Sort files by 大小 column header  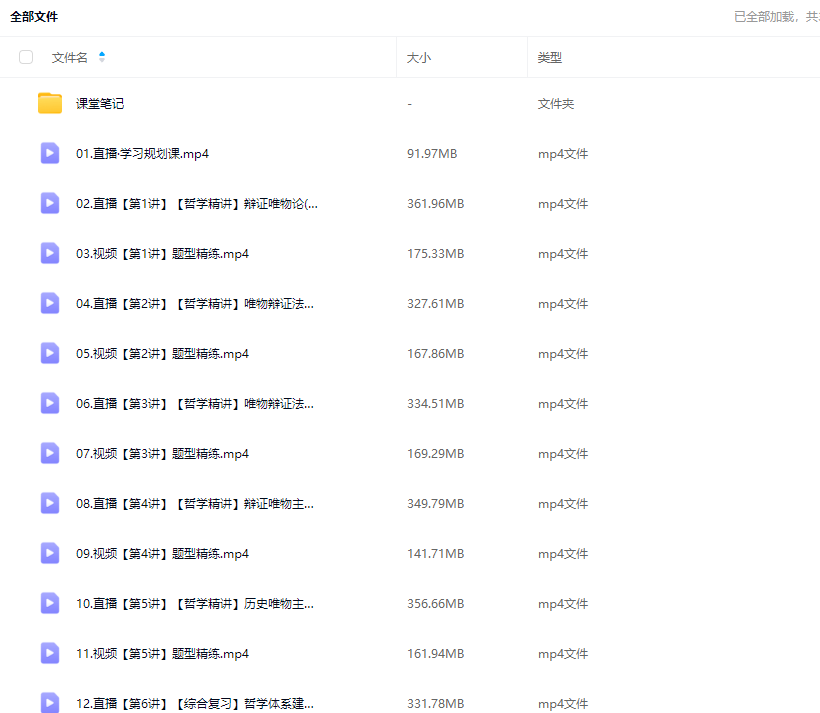pos(419,58)
